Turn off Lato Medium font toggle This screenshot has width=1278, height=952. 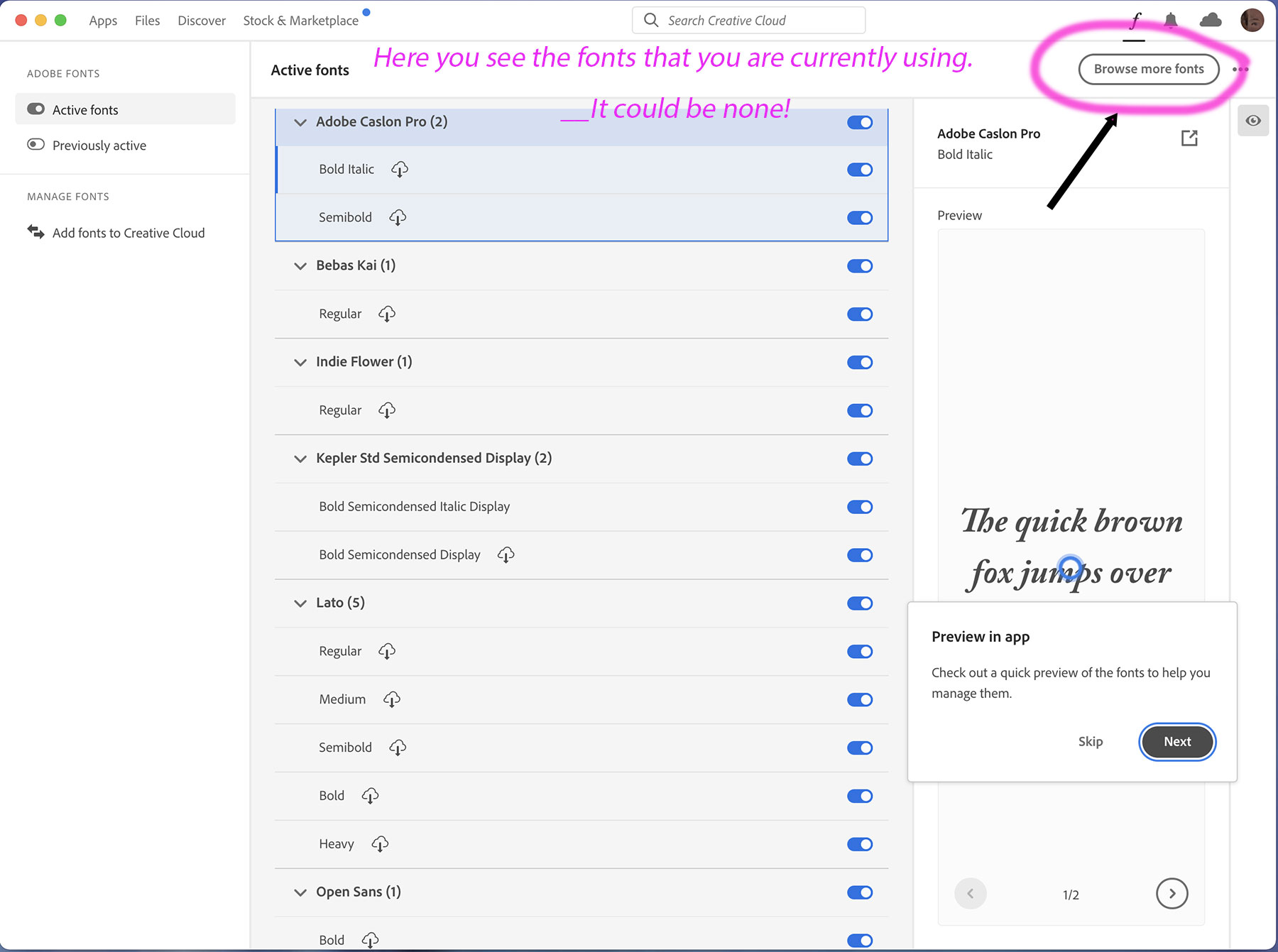pyautogui.click(x=860, y=700)
